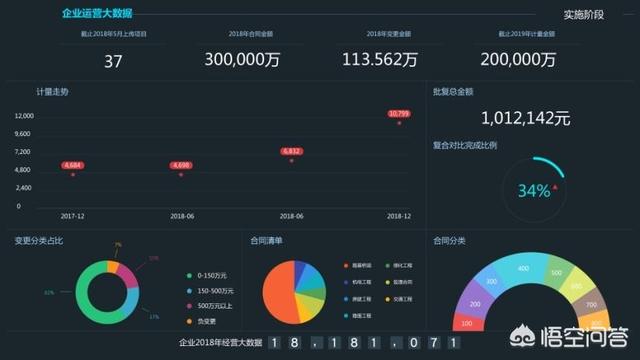Click the 计量走势 chart heading
The height and width of the screenshot is (360, 640).
(x=52, y=92)
